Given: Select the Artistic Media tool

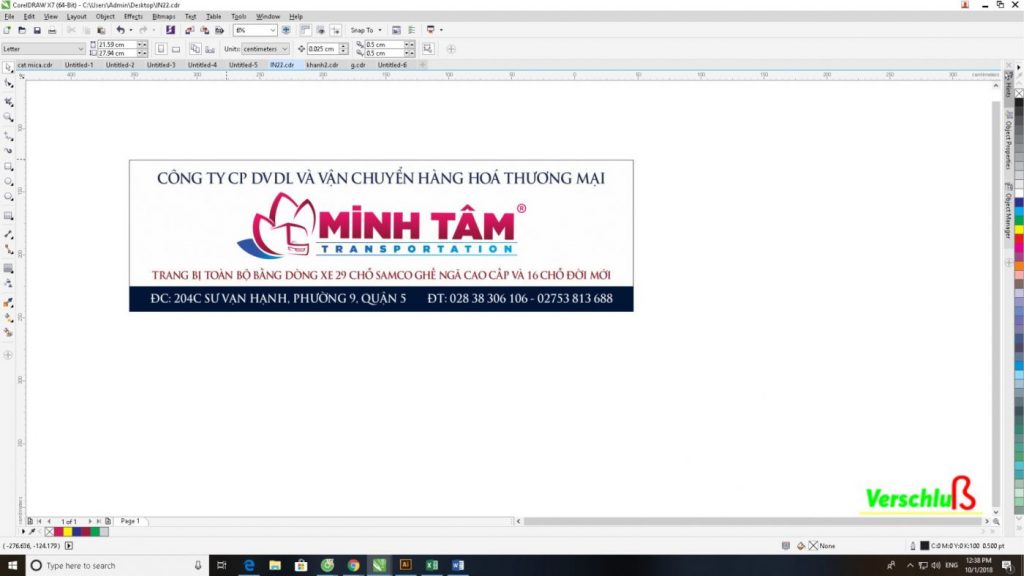Looking at the screenshot, I should 8,151.
